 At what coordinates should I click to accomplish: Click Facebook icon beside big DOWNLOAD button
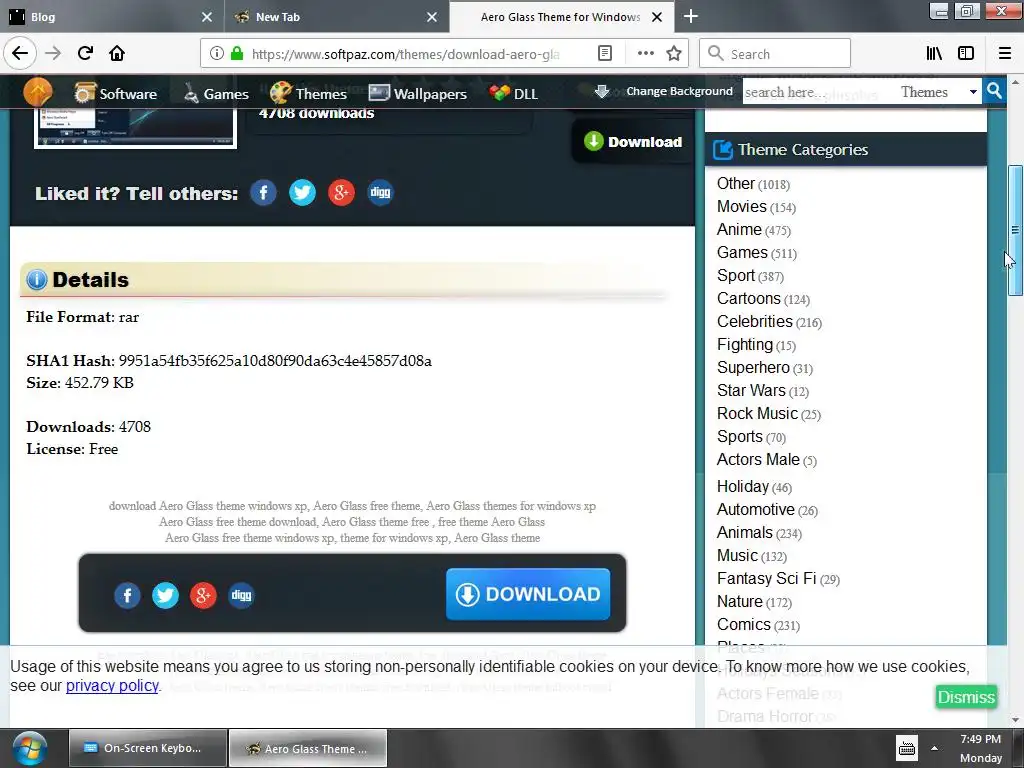[x=127, y=595]
